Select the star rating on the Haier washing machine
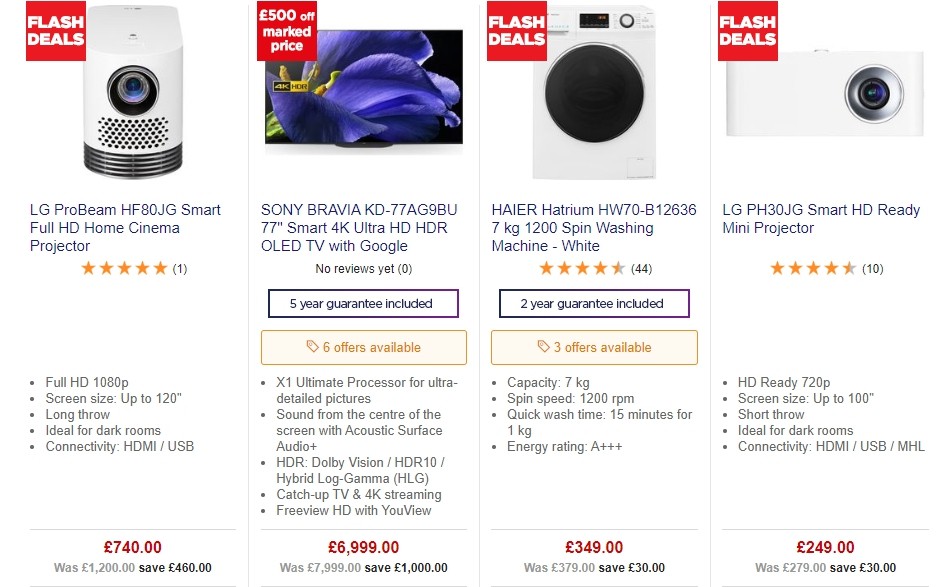Image resolution: width=946 pixels, height=587 pixels. coord(583,268)
